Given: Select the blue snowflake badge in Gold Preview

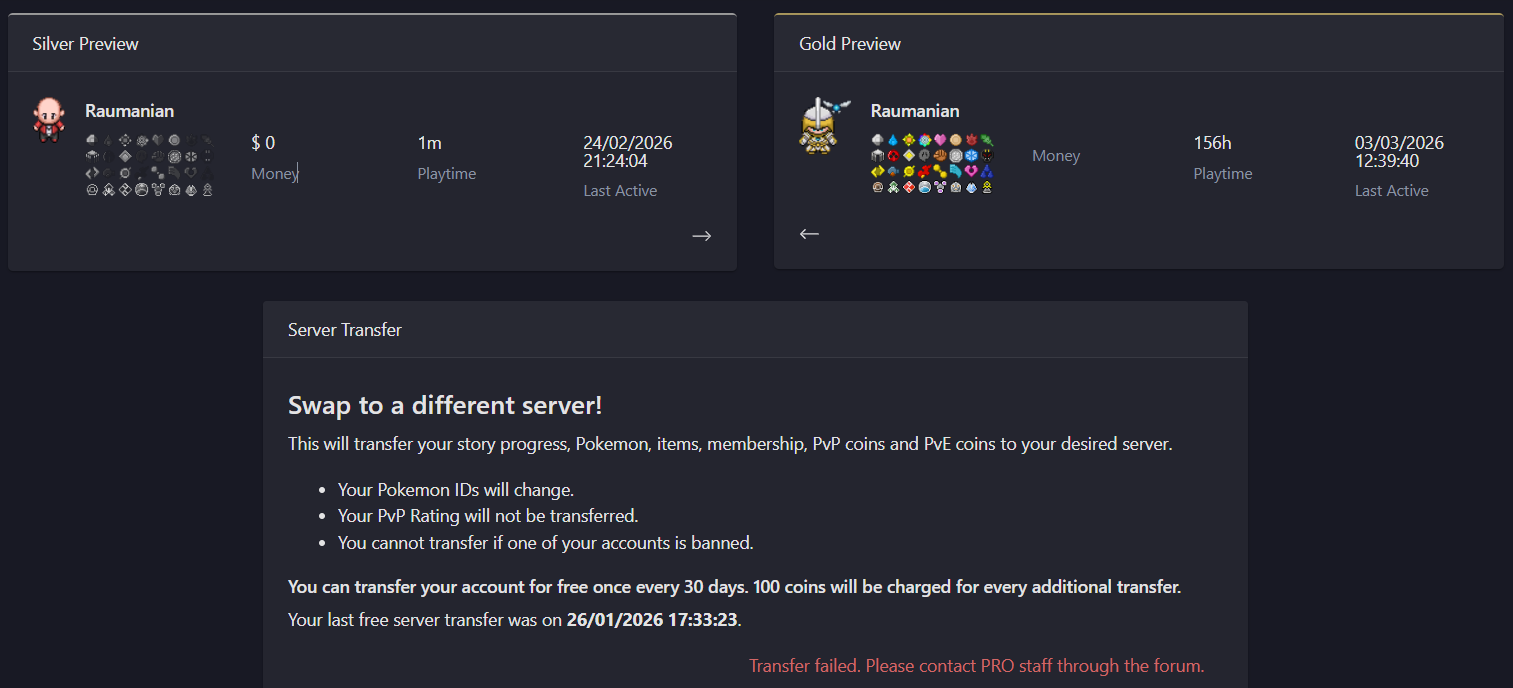Looking at the screenshot, I should click(971, 156).
